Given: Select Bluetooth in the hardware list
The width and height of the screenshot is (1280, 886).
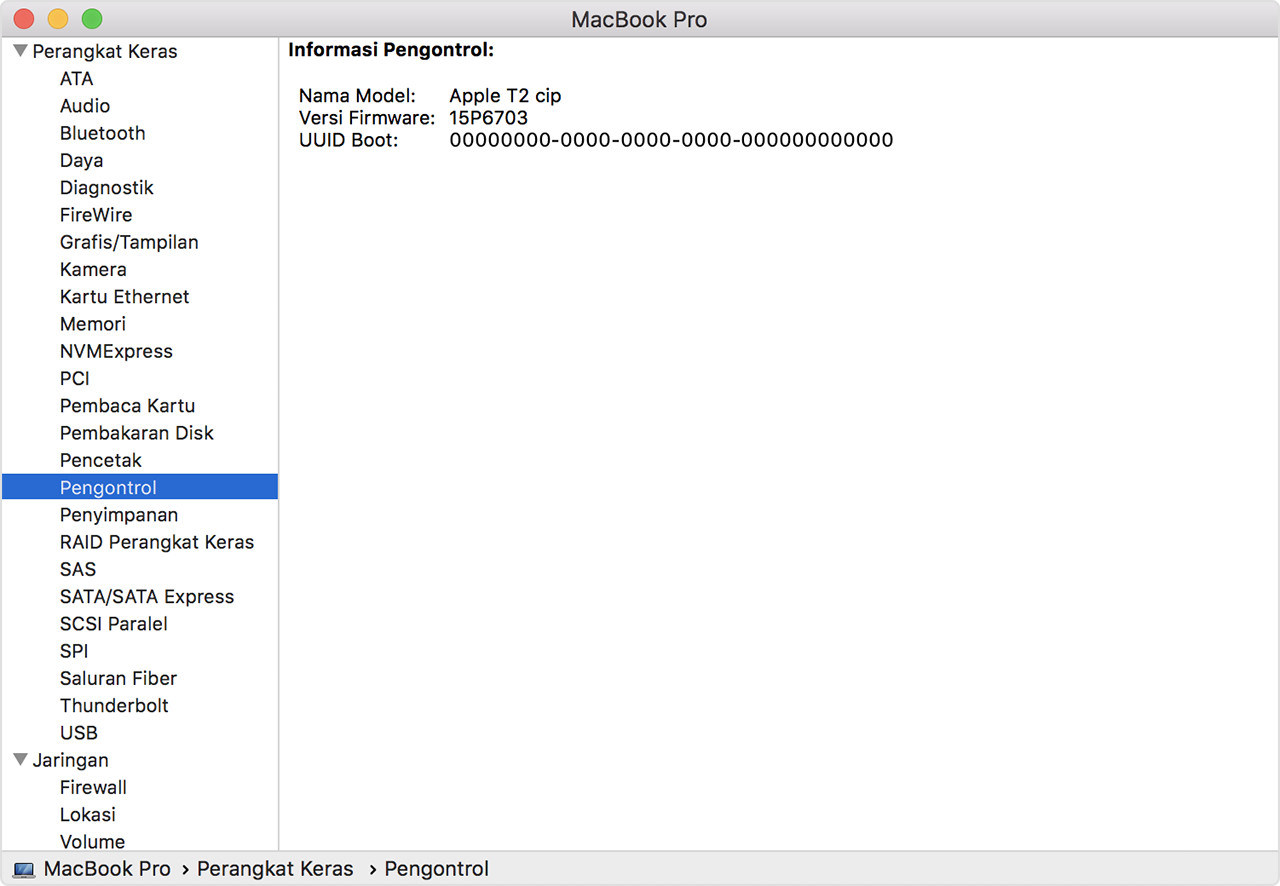Looking at the screenshot, I should point(102,133).
